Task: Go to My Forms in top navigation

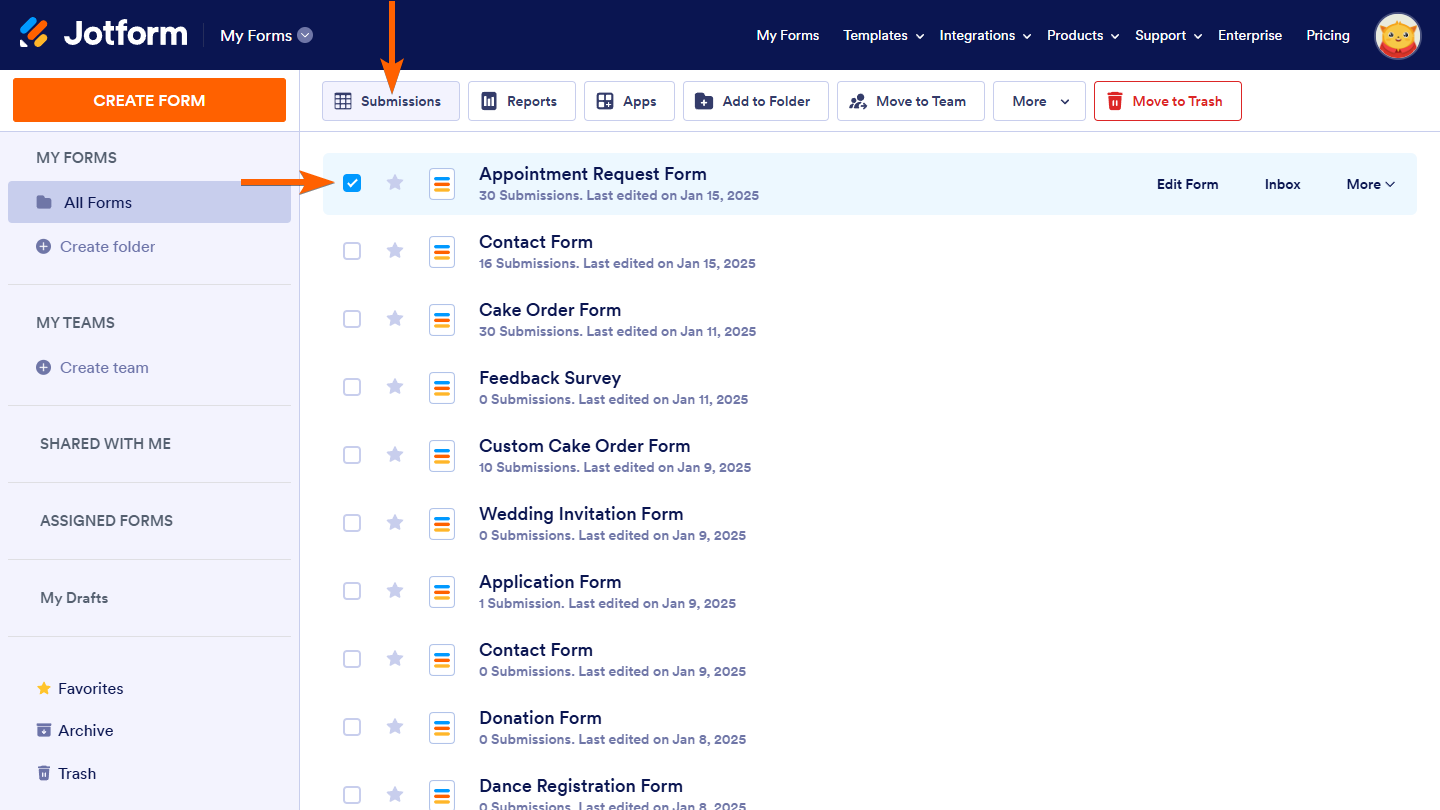Action: tap(788, 35)
